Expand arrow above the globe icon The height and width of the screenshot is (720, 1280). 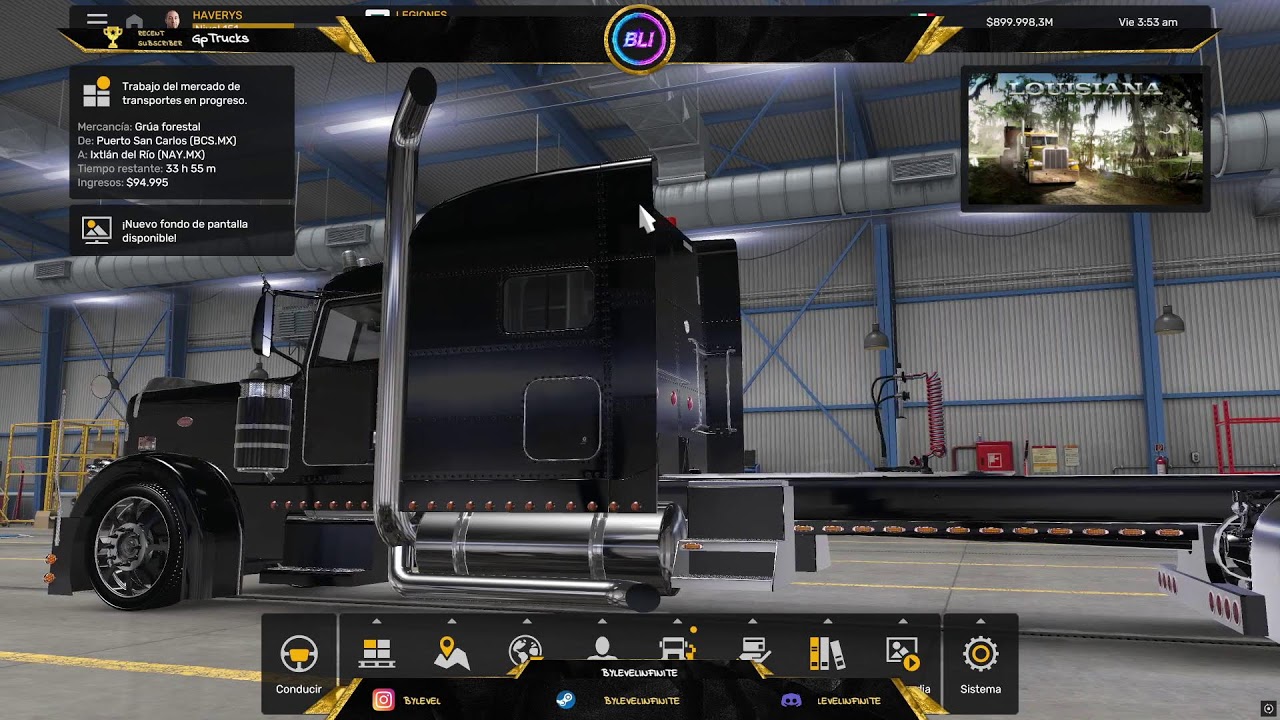pos(527,621)
